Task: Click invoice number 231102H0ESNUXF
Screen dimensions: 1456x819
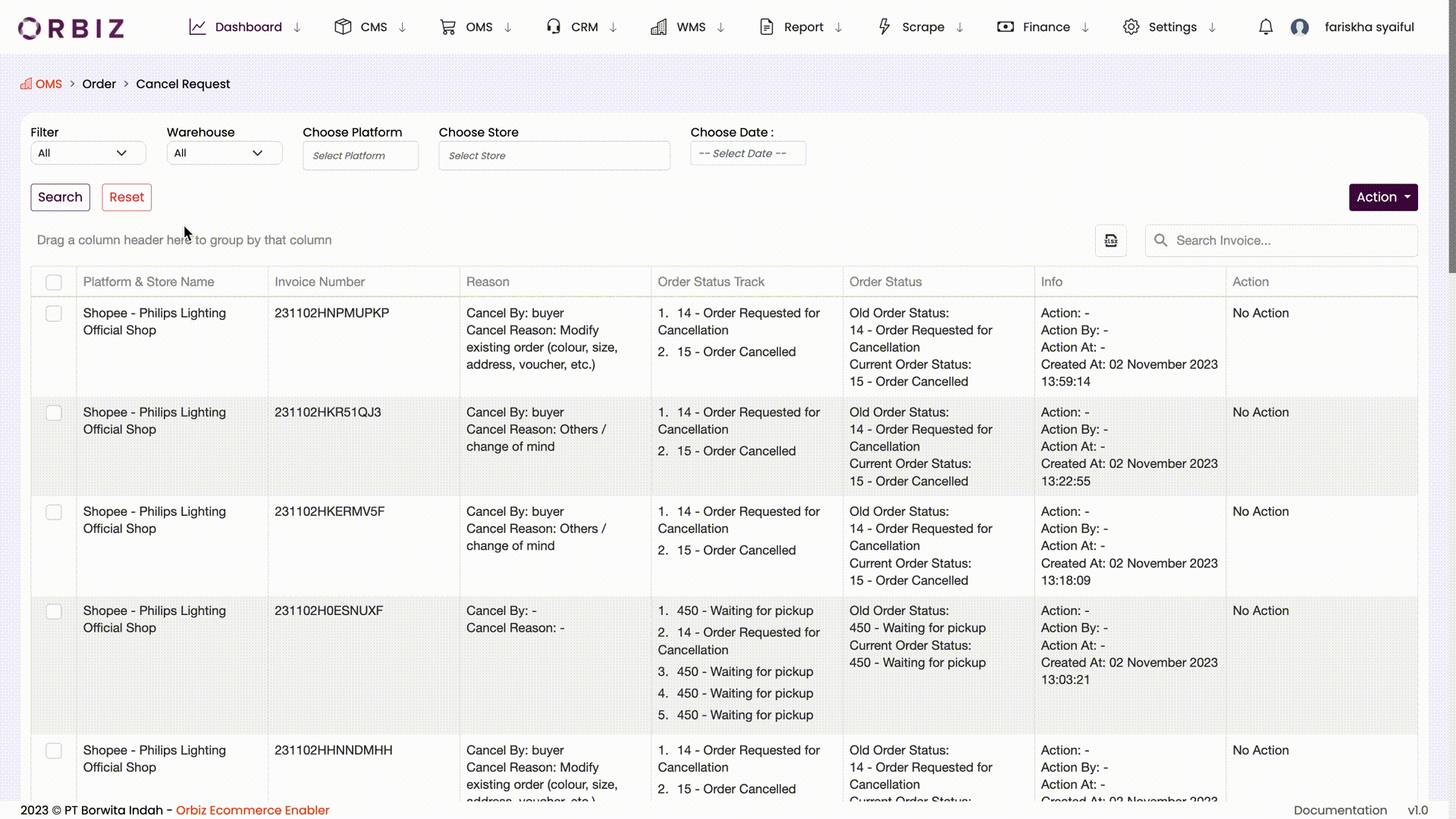Action: point(328,611)
